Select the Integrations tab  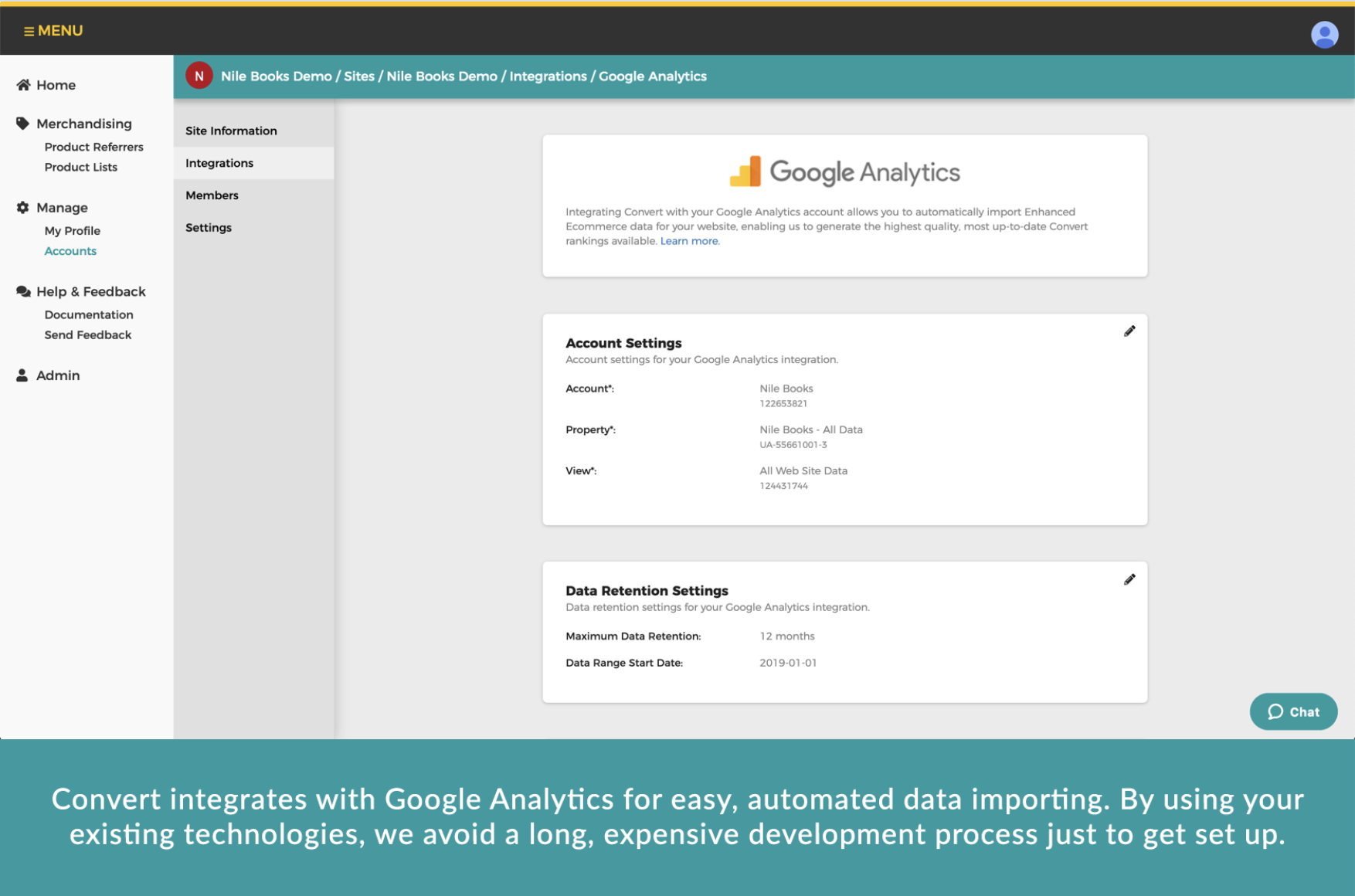(253, 163)
